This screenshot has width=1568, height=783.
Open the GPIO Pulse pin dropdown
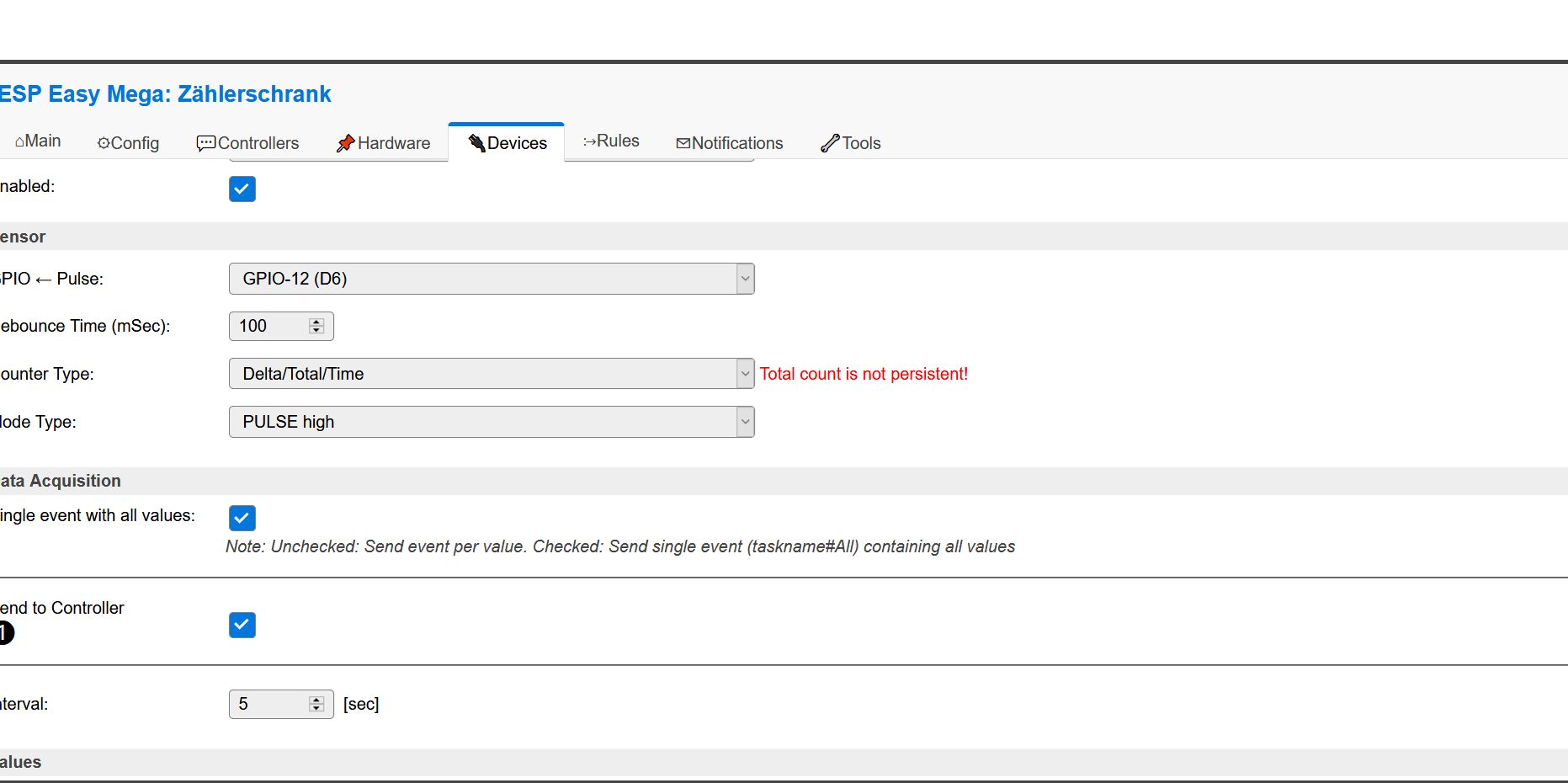492,279
